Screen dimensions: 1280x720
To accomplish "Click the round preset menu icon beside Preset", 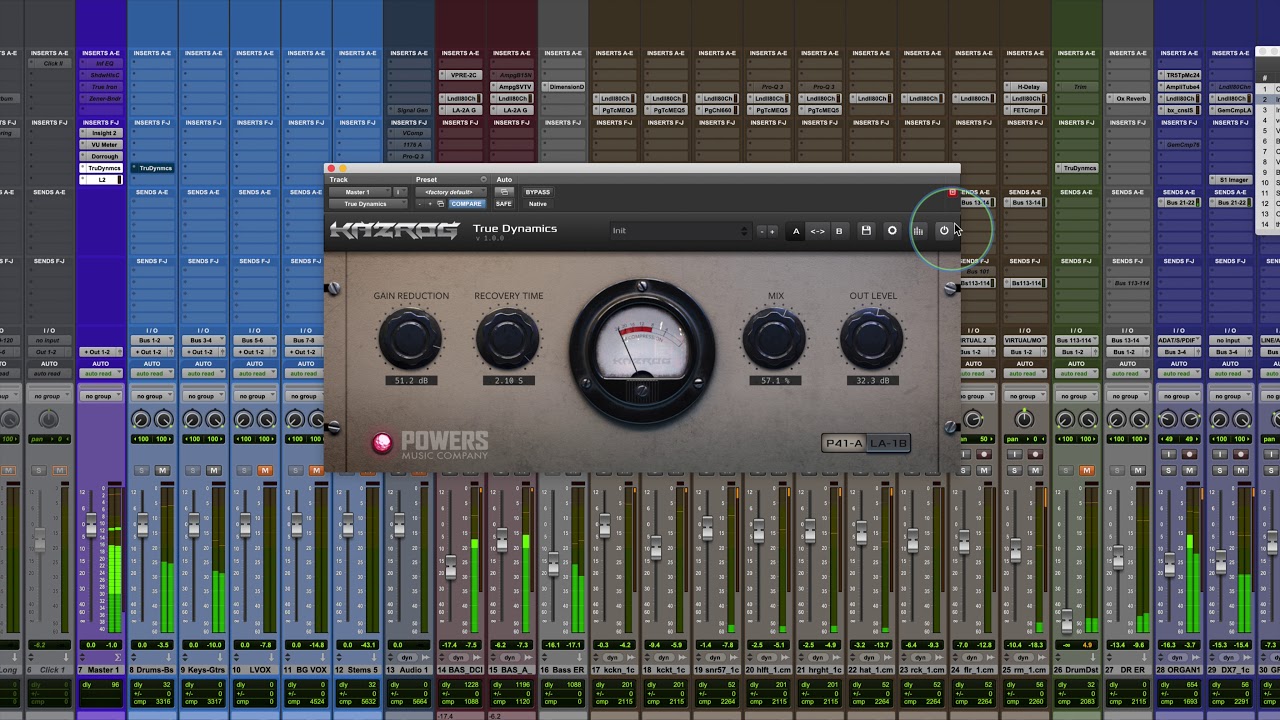I will point(483,180).
